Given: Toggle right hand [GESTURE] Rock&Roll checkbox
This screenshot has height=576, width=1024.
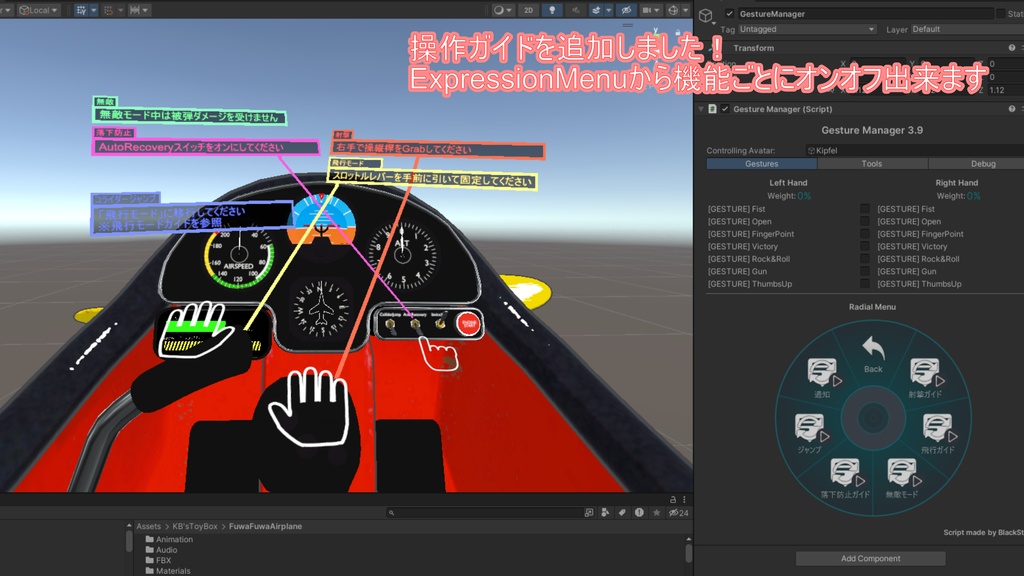Looking at the screenshot, I should coord(865,259).
